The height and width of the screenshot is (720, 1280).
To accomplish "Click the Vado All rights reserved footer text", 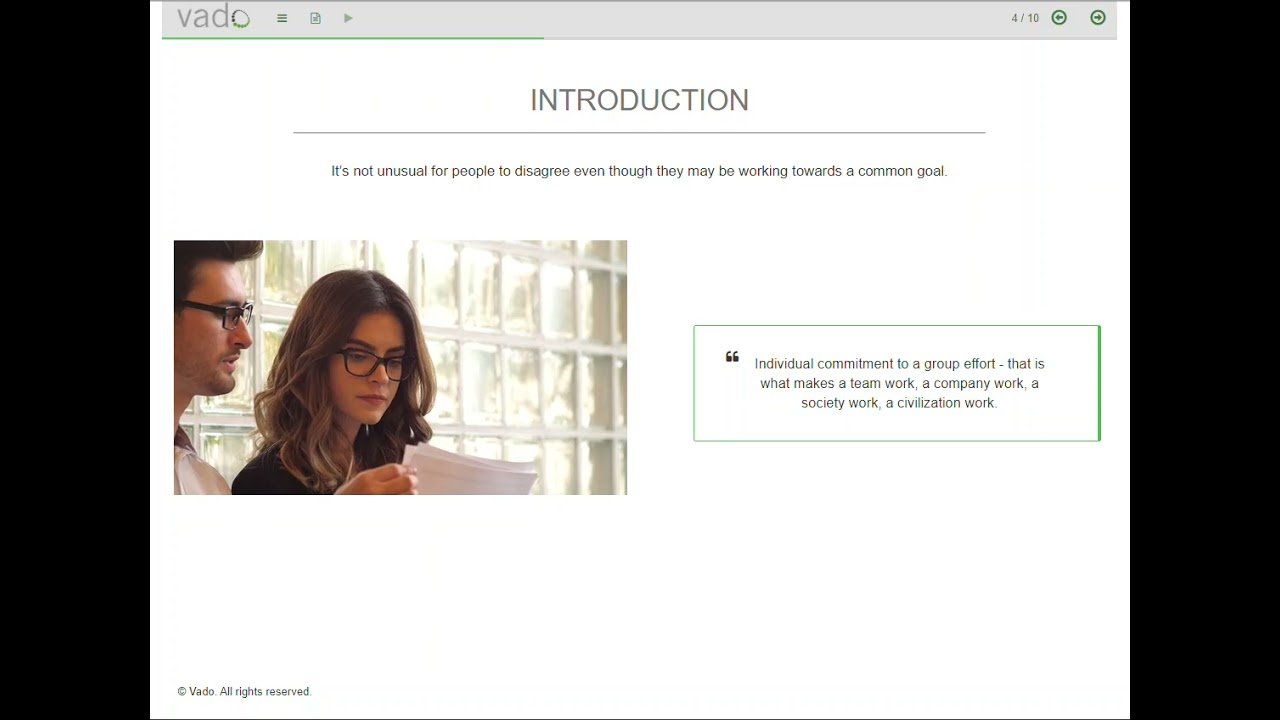I will tap(245, 692).
